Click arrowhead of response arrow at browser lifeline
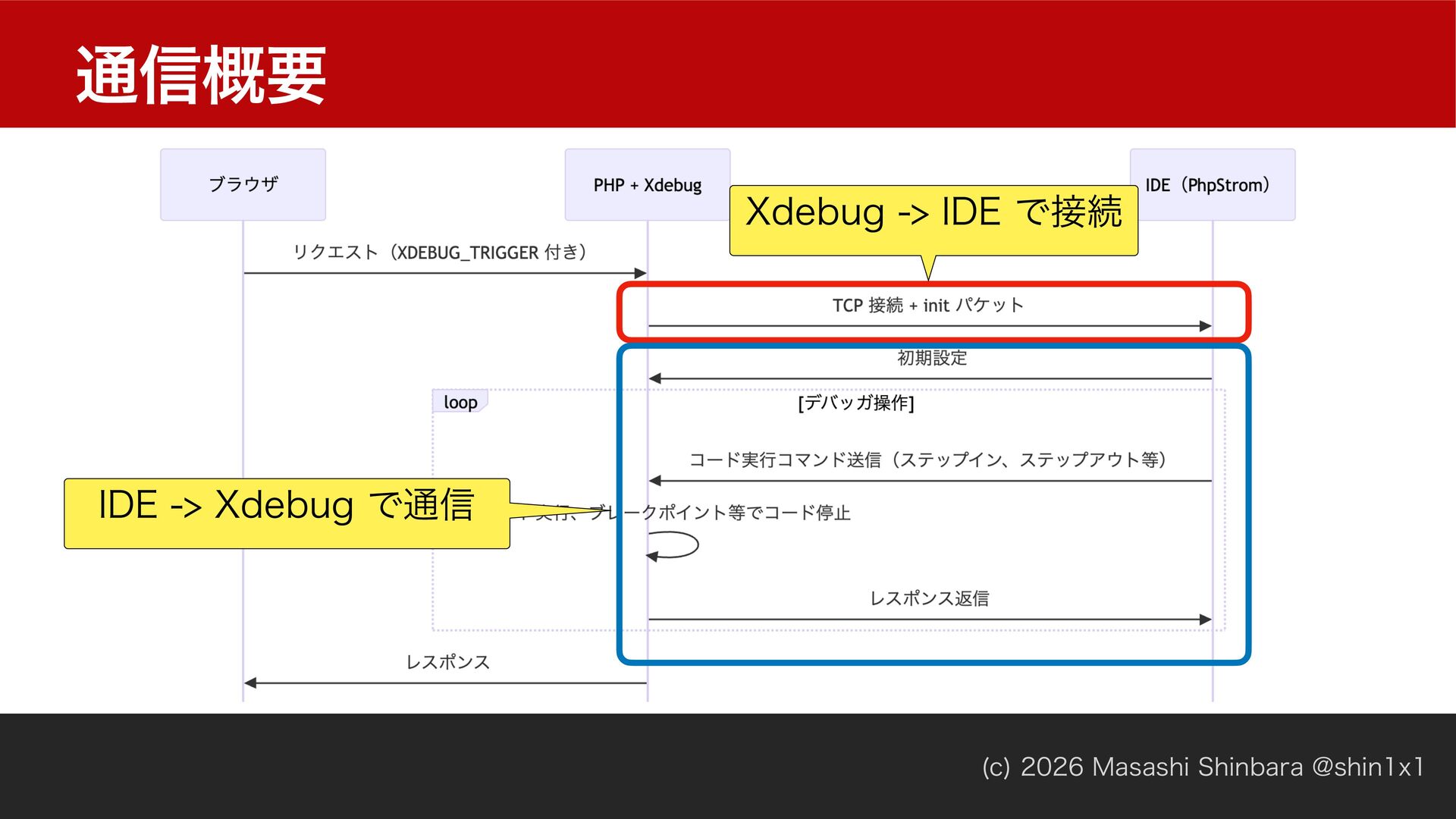Screen dimensions: 1456x819 (251, 683)
